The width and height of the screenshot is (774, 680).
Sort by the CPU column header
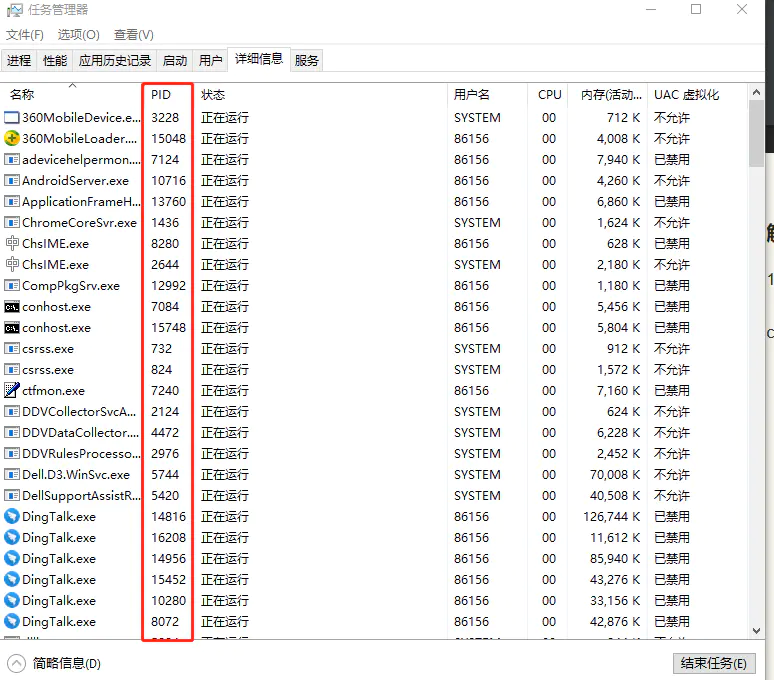click(548, 95)
